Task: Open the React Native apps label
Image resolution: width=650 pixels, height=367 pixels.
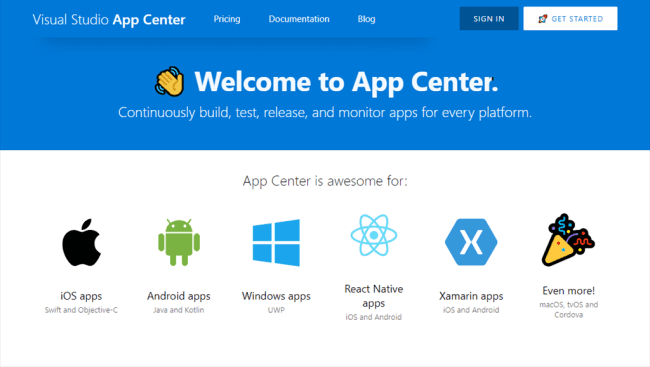Action: coord(374,296)
